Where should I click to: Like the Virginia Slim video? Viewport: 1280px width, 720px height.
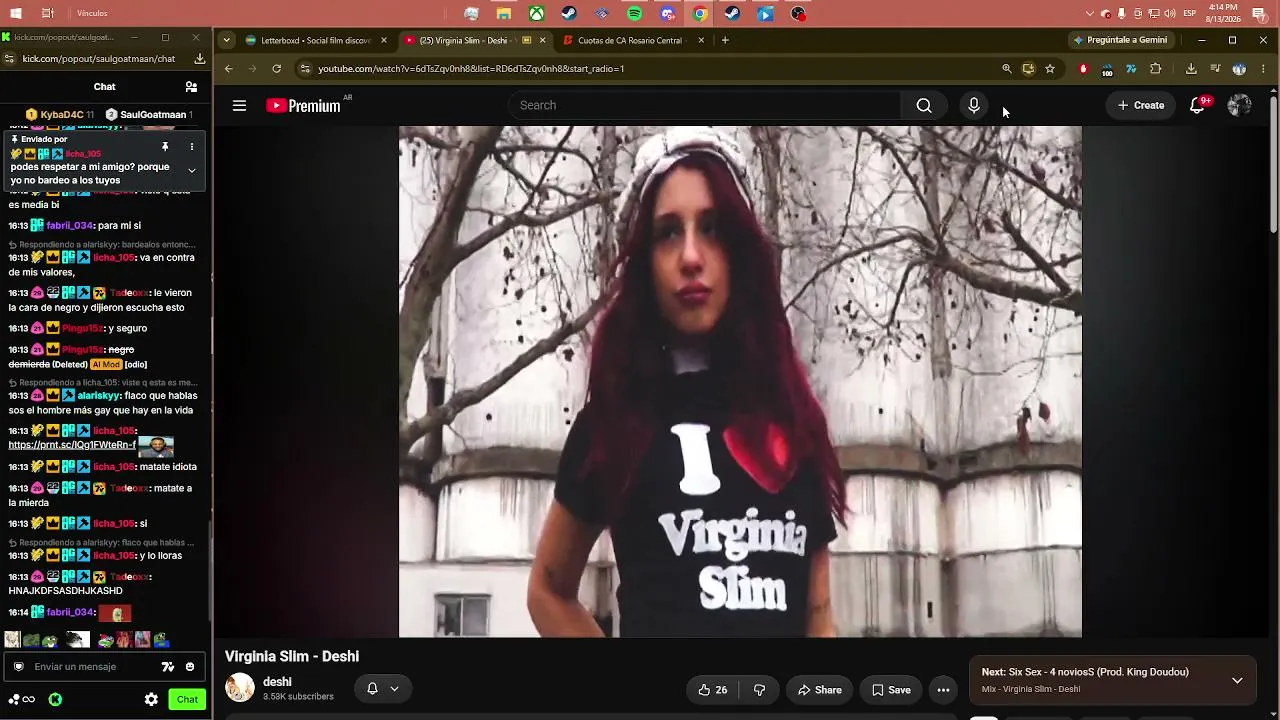tap(712, 690)
